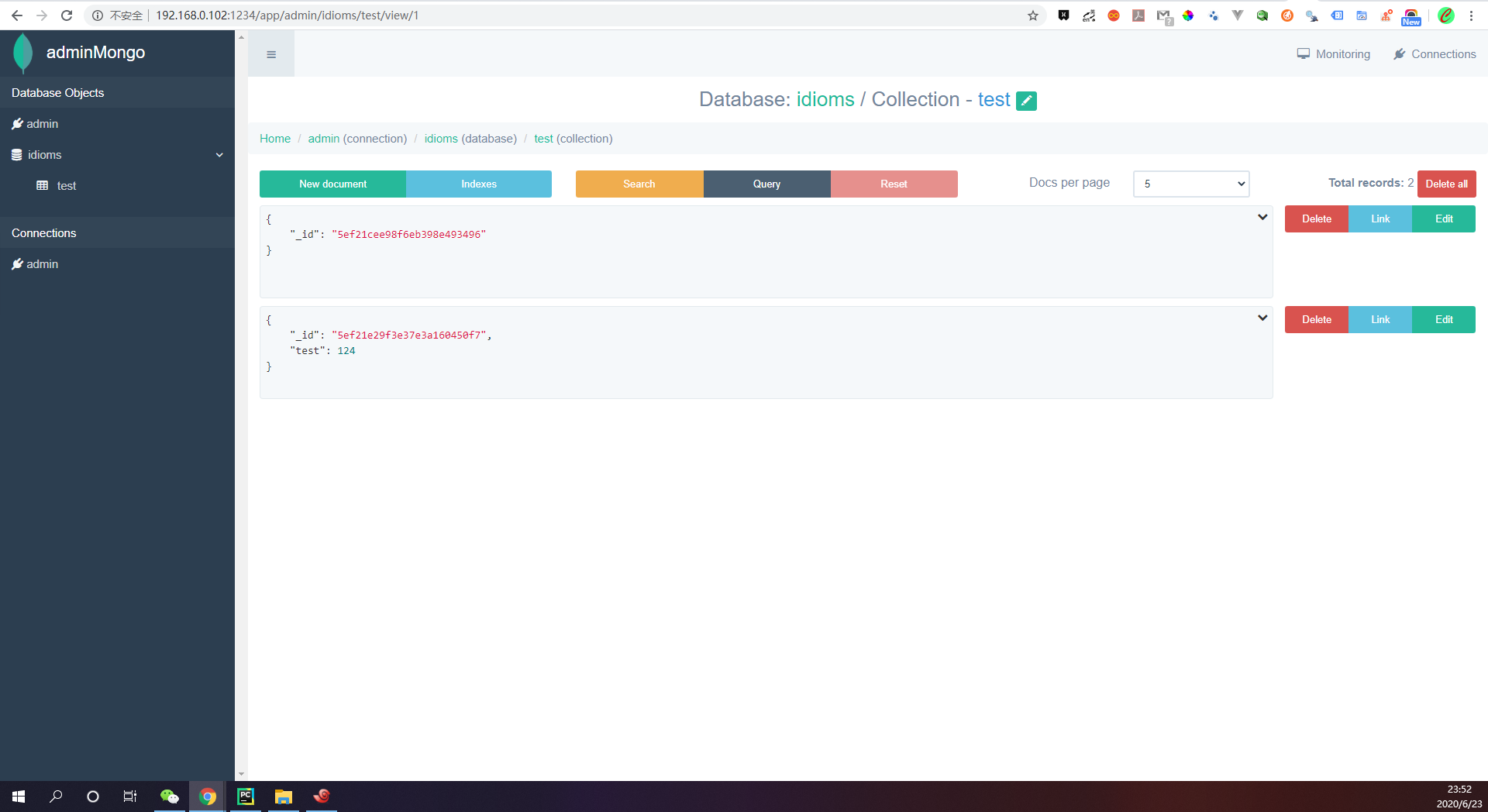Open Chrome three-dot menu
Image resolution: width=1488 pixels, height=812 pixels.
tap(1471, 15)
